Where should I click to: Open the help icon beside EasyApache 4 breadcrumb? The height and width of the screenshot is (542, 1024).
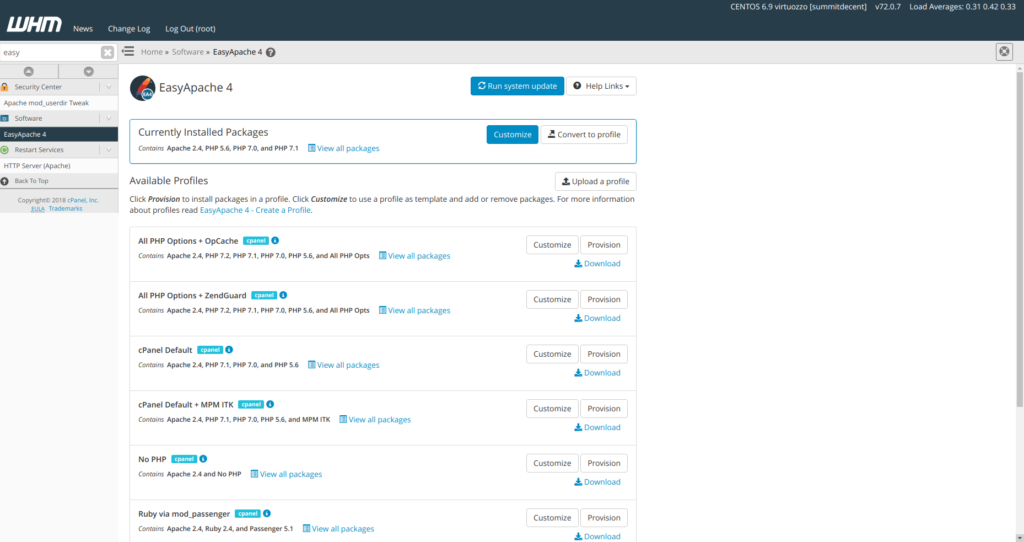pyautogui.click(x=271, y=52)
